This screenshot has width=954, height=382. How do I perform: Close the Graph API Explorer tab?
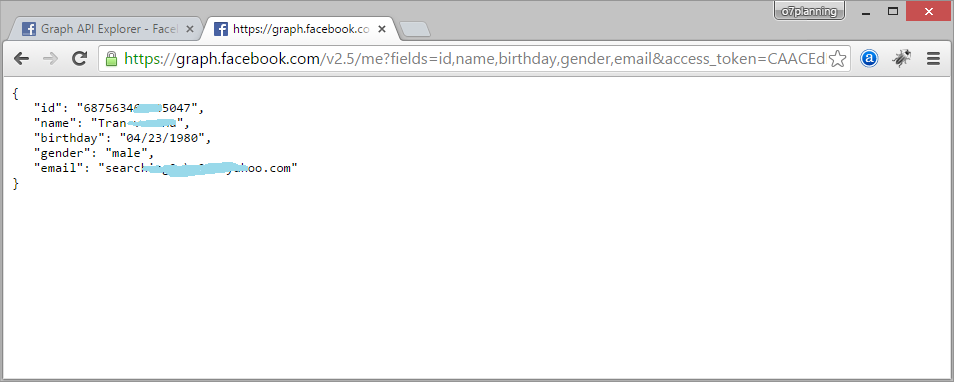[x=189, y=29]
